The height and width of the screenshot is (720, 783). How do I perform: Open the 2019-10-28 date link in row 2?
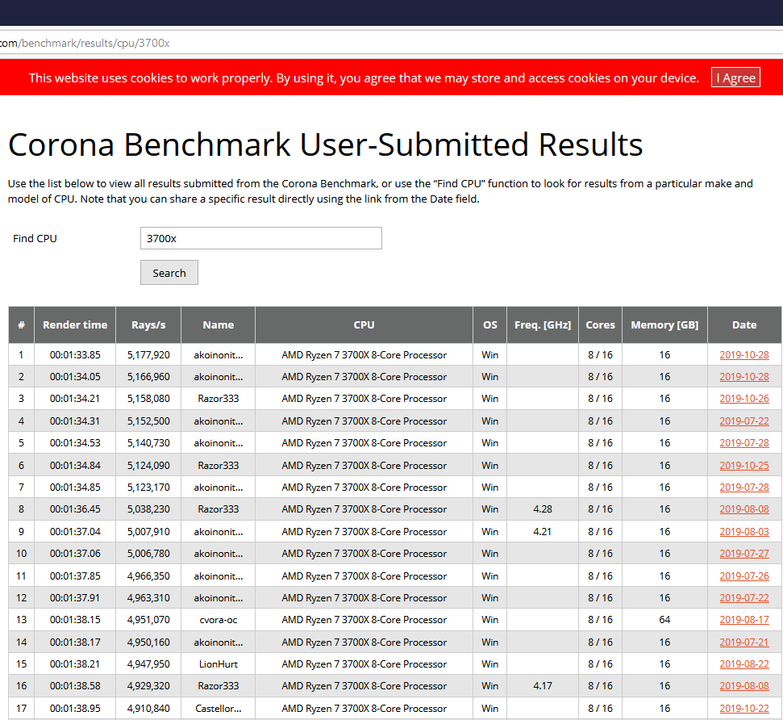click(744, 377)
